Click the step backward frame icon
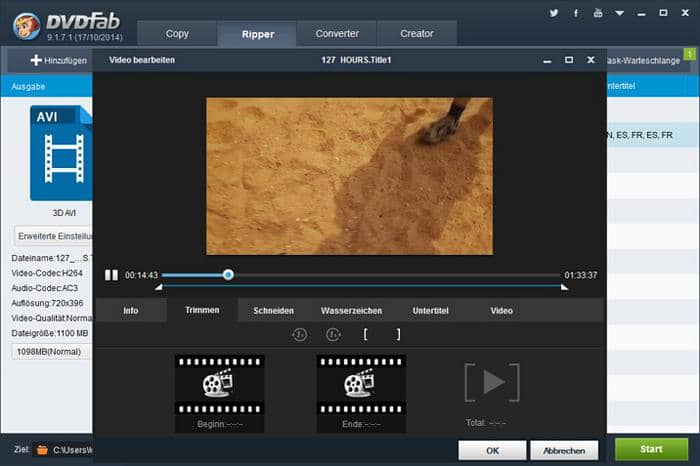 pos(299,334)
